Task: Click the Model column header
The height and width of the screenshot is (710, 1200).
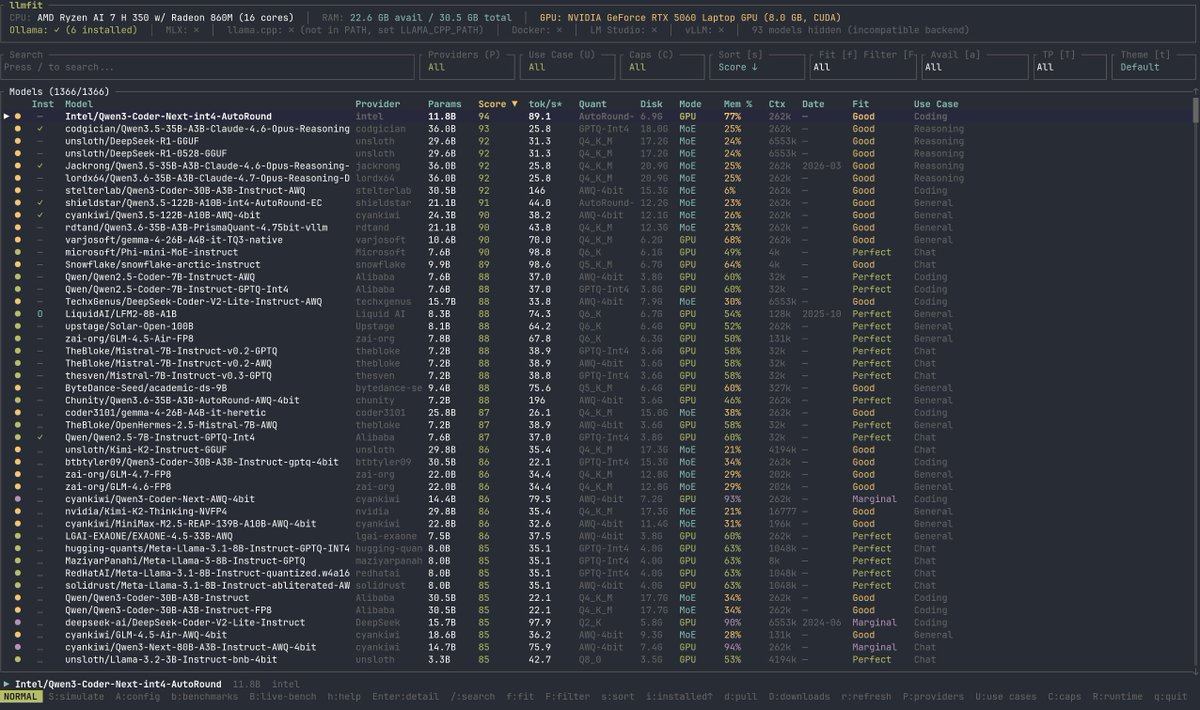Action: click(78, 104)
